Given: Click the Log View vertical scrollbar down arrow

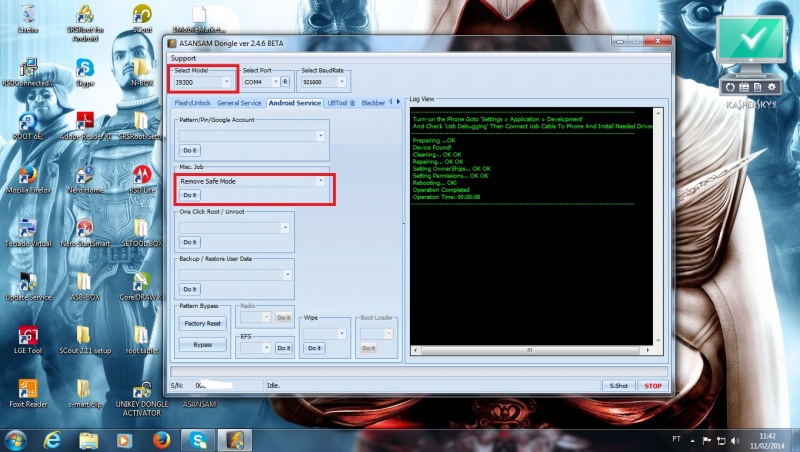Looking at the screenshot, I should coord(658,340).
